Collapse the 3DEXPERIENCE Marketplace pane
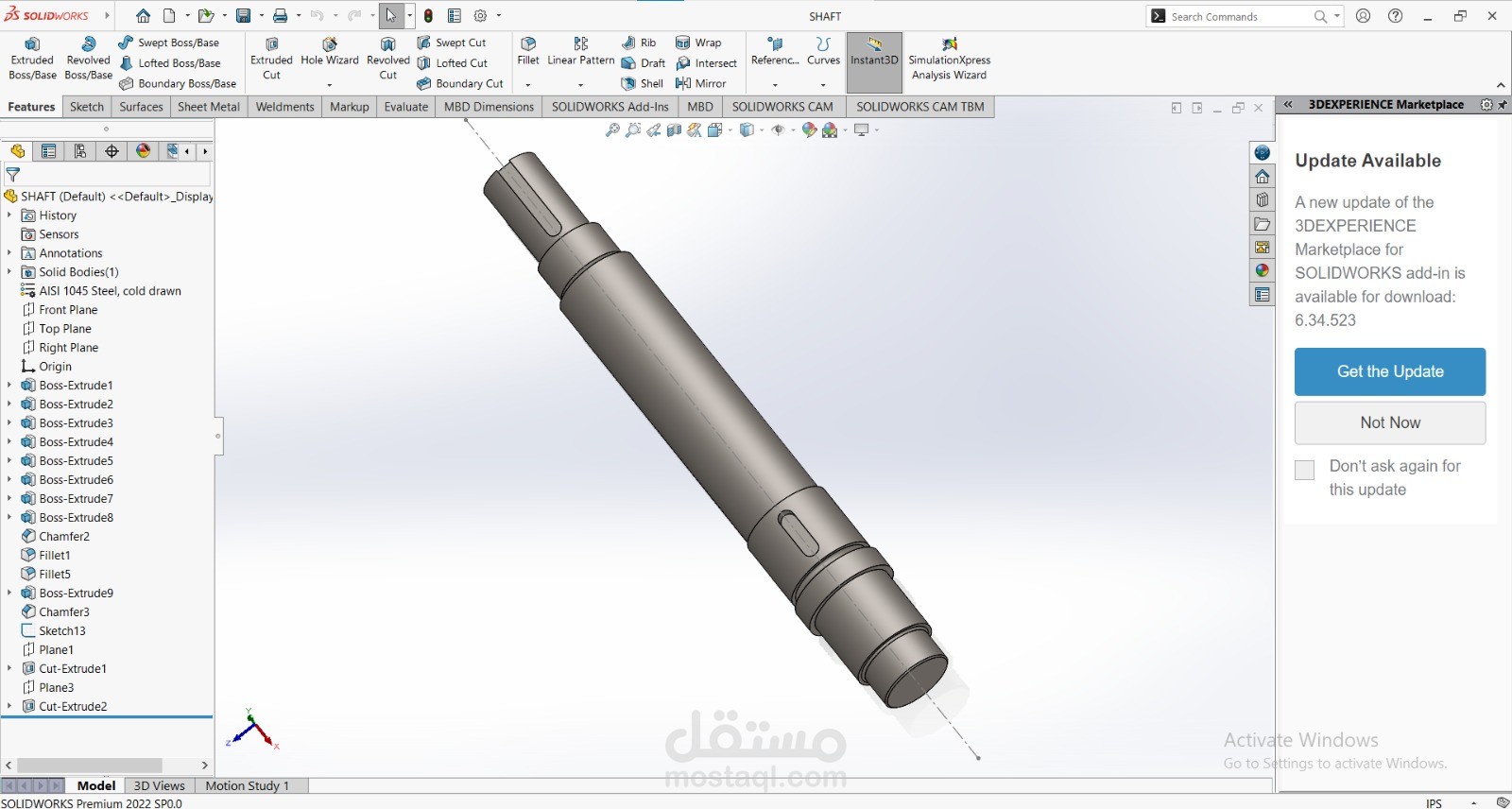1512x809 pixels. [x=1287, y=105]
